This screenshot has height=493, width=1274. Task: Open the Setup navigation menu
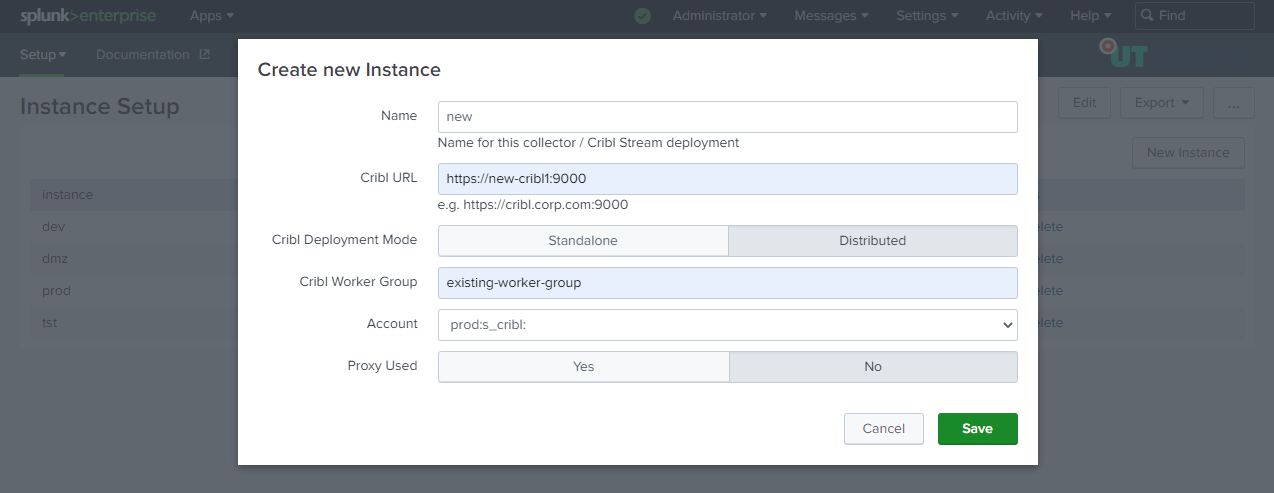pos(43,55)
